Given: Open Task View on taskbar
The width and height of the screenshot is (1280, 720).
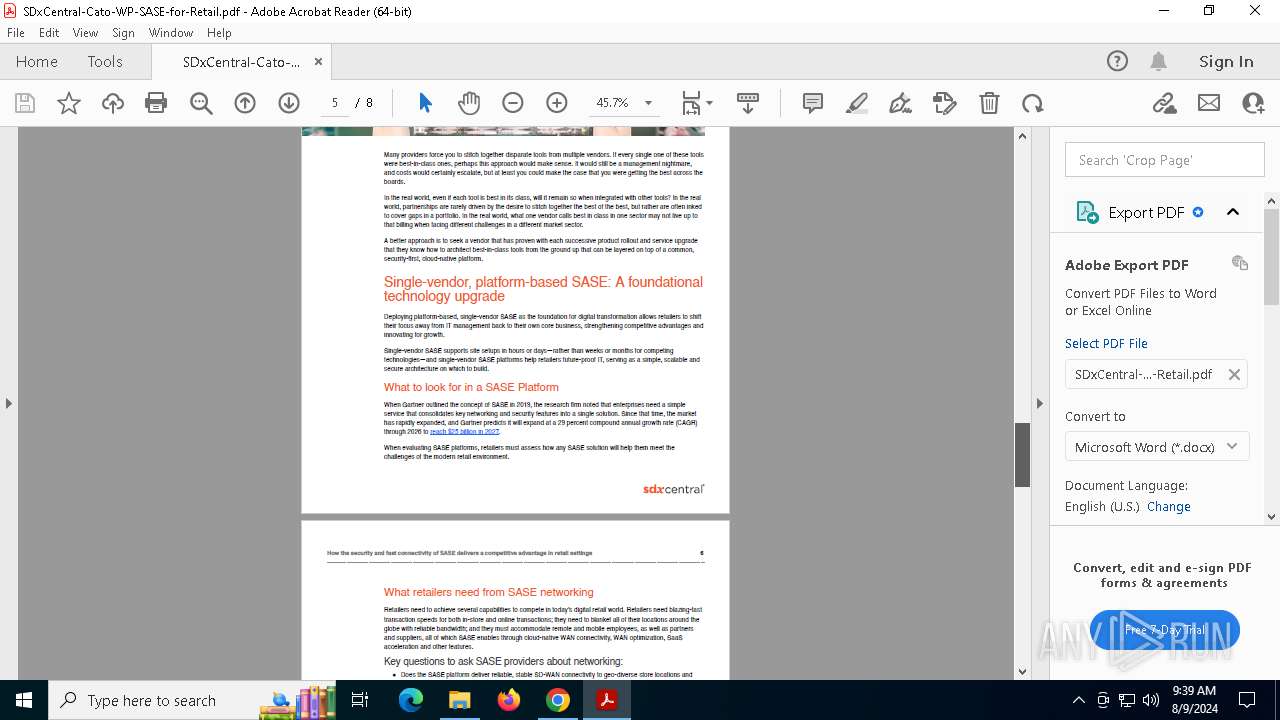Looking at the screenshot, I should pyautogui.click(x=361, y=700).
